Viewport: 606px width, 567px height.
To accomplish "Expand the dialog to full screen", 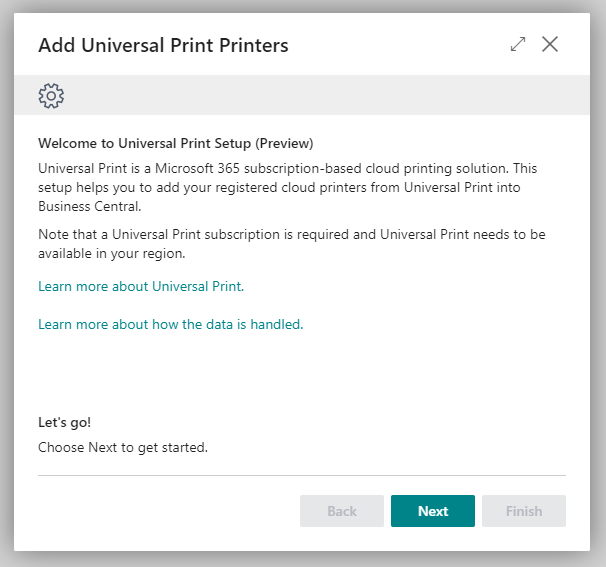I will click(x=517, y=44).
